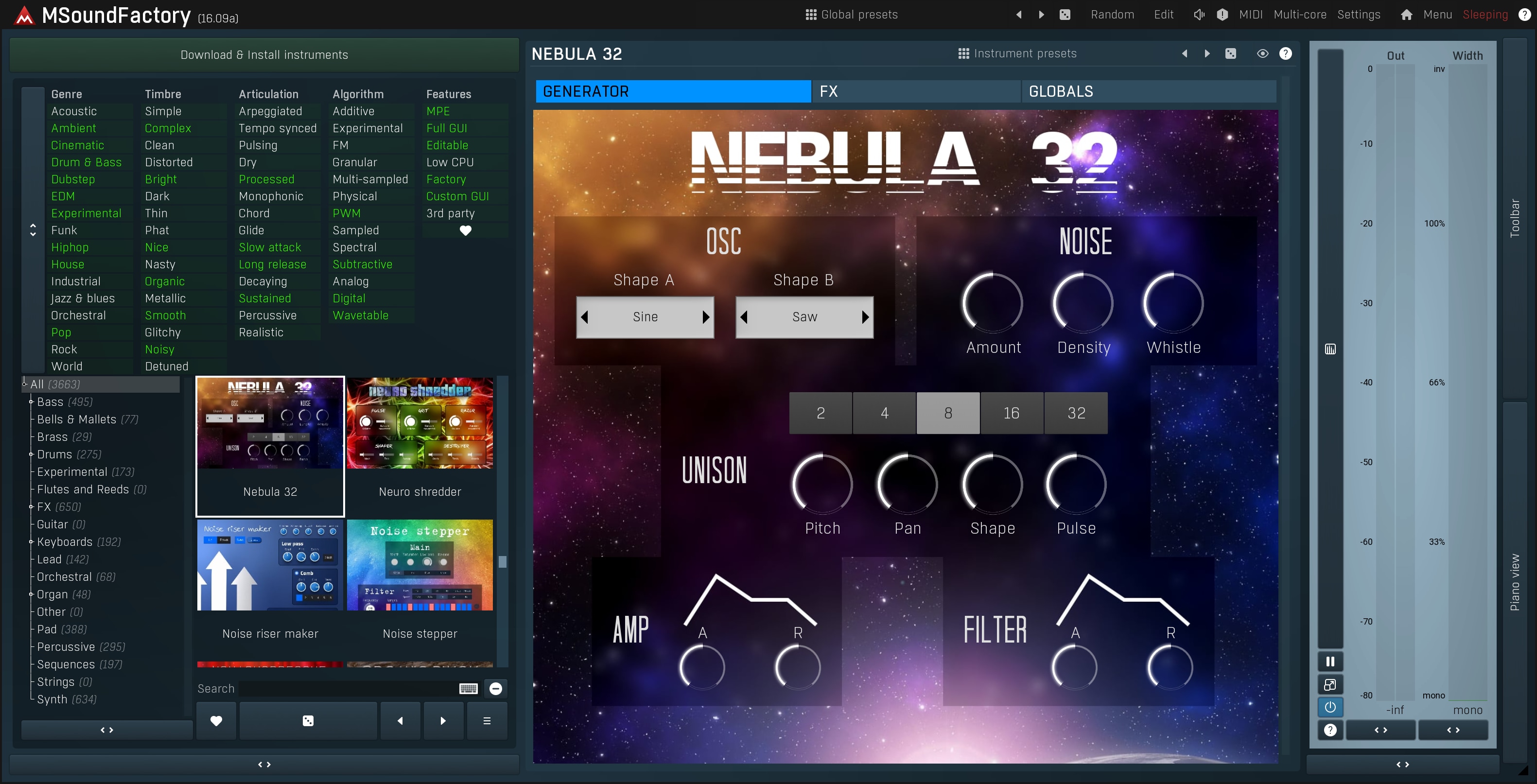The image size is (1537, 784).
Task: Randomize instrument preset with dice icon
Action: (x=1230, y=53)
